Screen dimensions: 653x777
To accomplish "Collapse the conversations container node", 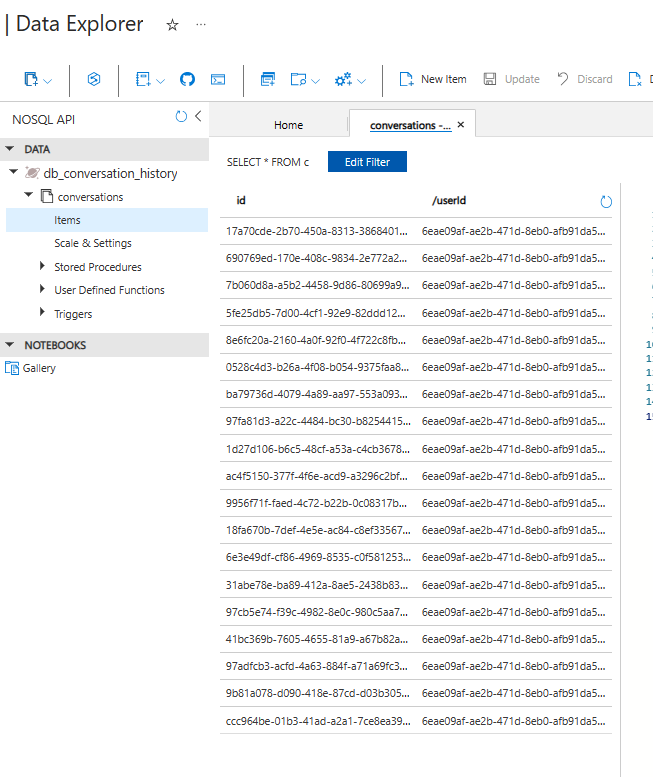I will (29, 195).
